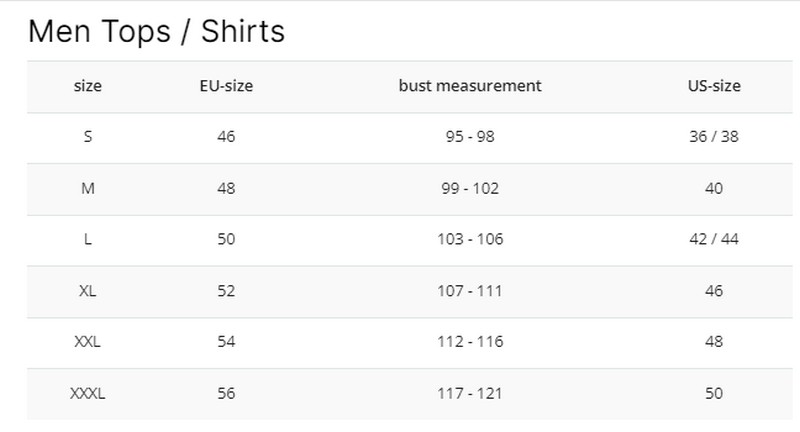Click bust measurement "117 - 121"
Viewport: 800px width, 432px height.
(x=469, y=394)
